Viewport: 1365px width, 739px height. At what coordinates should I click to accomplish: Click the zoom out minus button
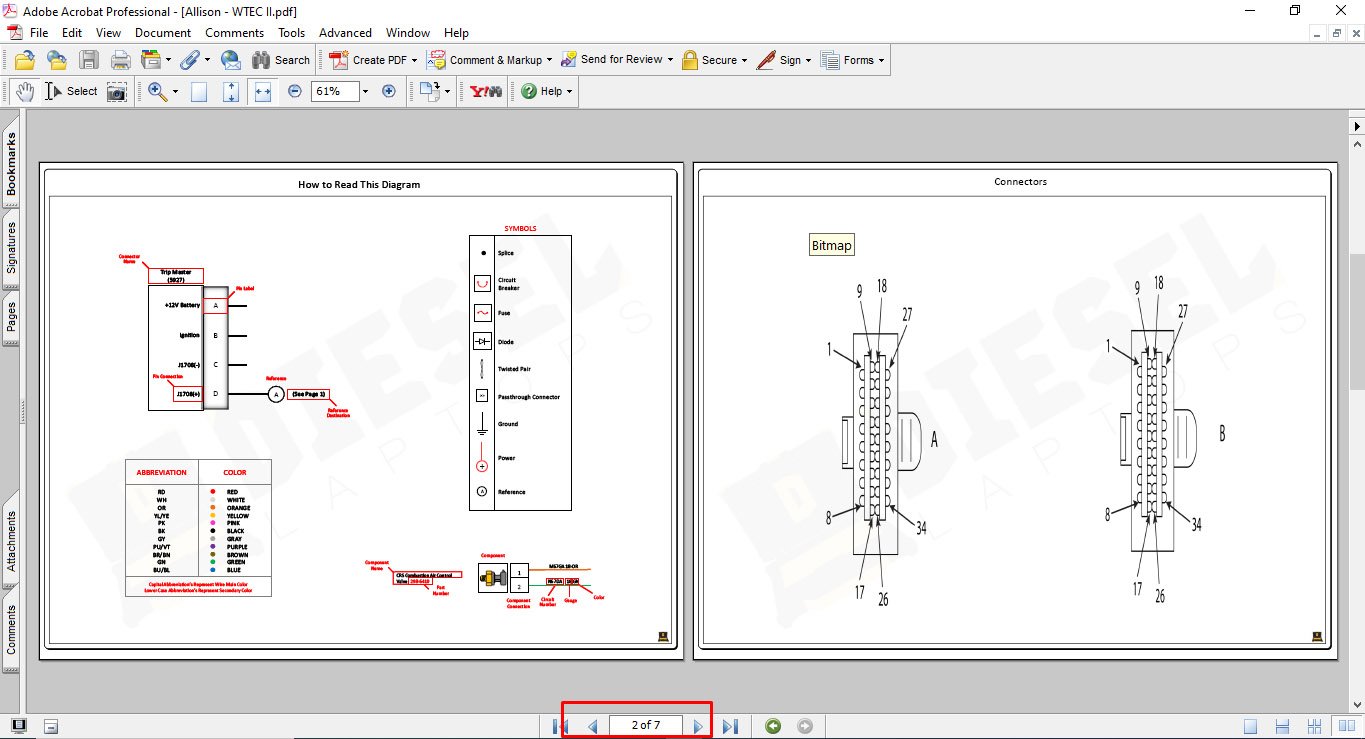[x=295, y=91]
